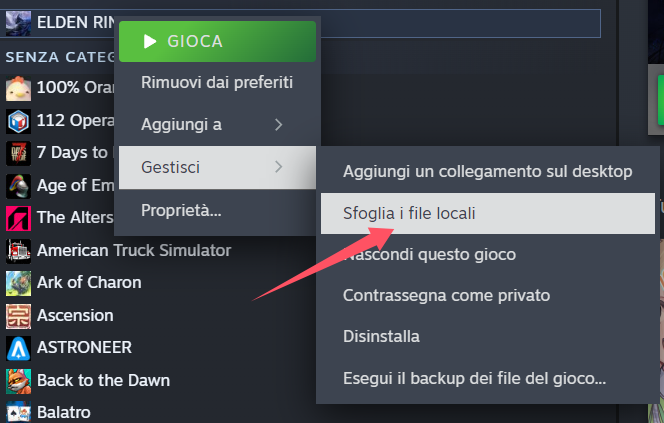Select the 112 Operator game icon

(x=18, y=121)
